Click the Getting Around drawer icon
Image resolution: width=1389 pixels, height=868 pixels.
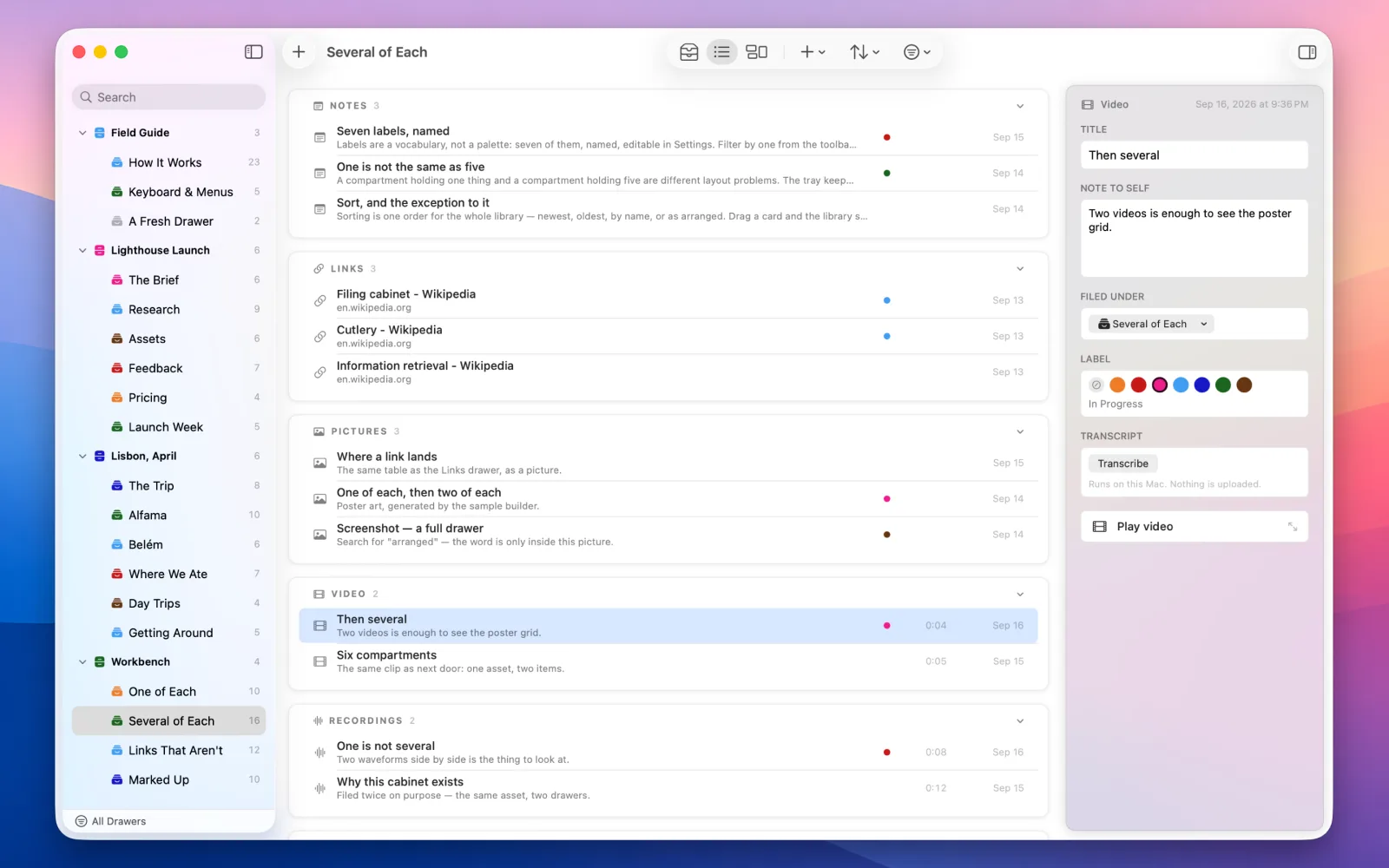(x=117, y=633)
